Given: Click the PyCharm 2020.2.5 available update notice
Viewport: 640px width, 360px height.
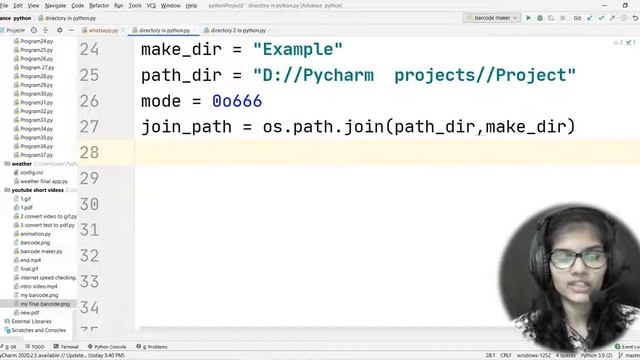Looking at the screenshot, I should pyautogui.click(x=62, y=356).
